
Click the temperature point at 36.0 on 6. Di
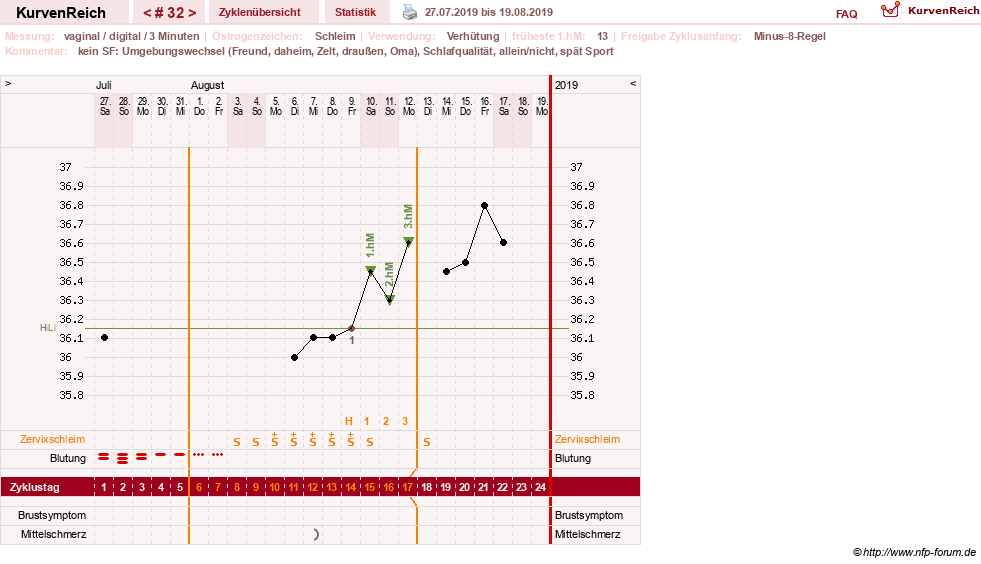(294, 357)
